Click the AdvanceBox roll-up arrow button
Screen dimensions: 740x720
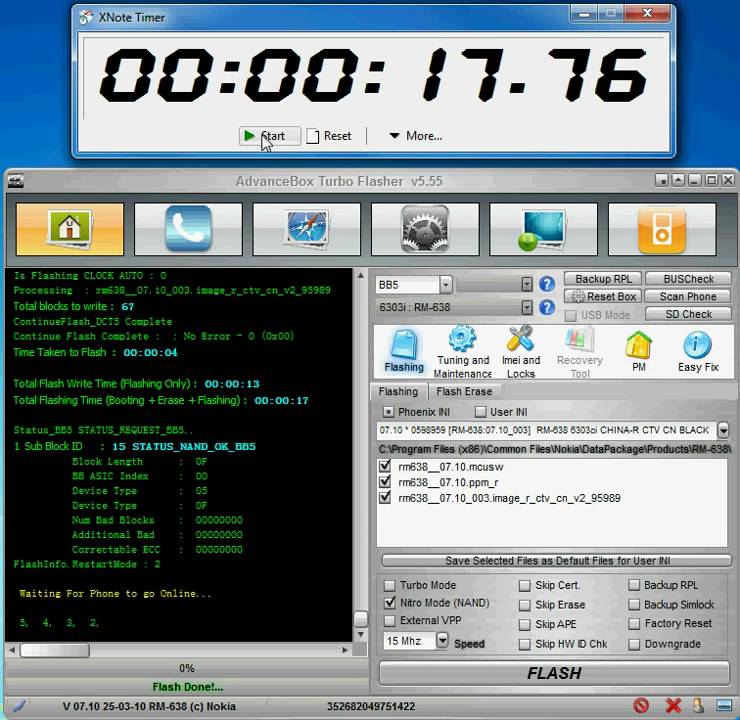coord(678,180)
